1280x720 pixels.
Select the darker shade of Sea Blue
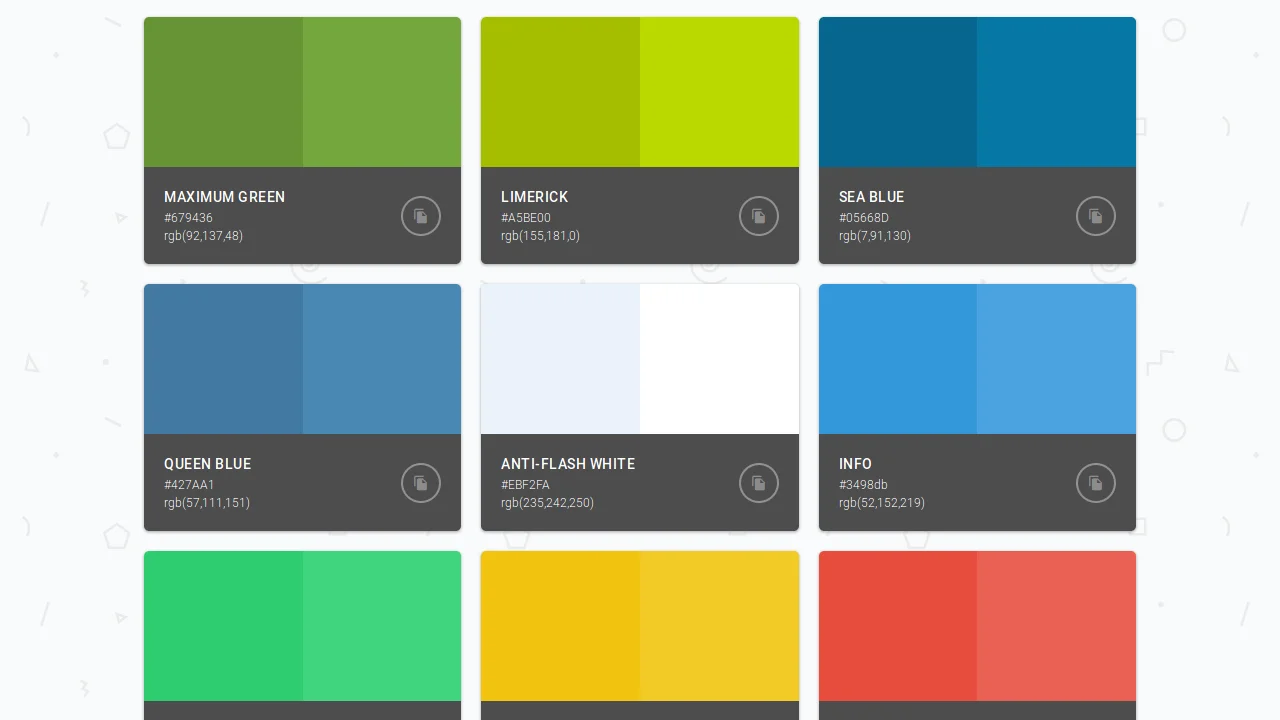click(898, 90)
